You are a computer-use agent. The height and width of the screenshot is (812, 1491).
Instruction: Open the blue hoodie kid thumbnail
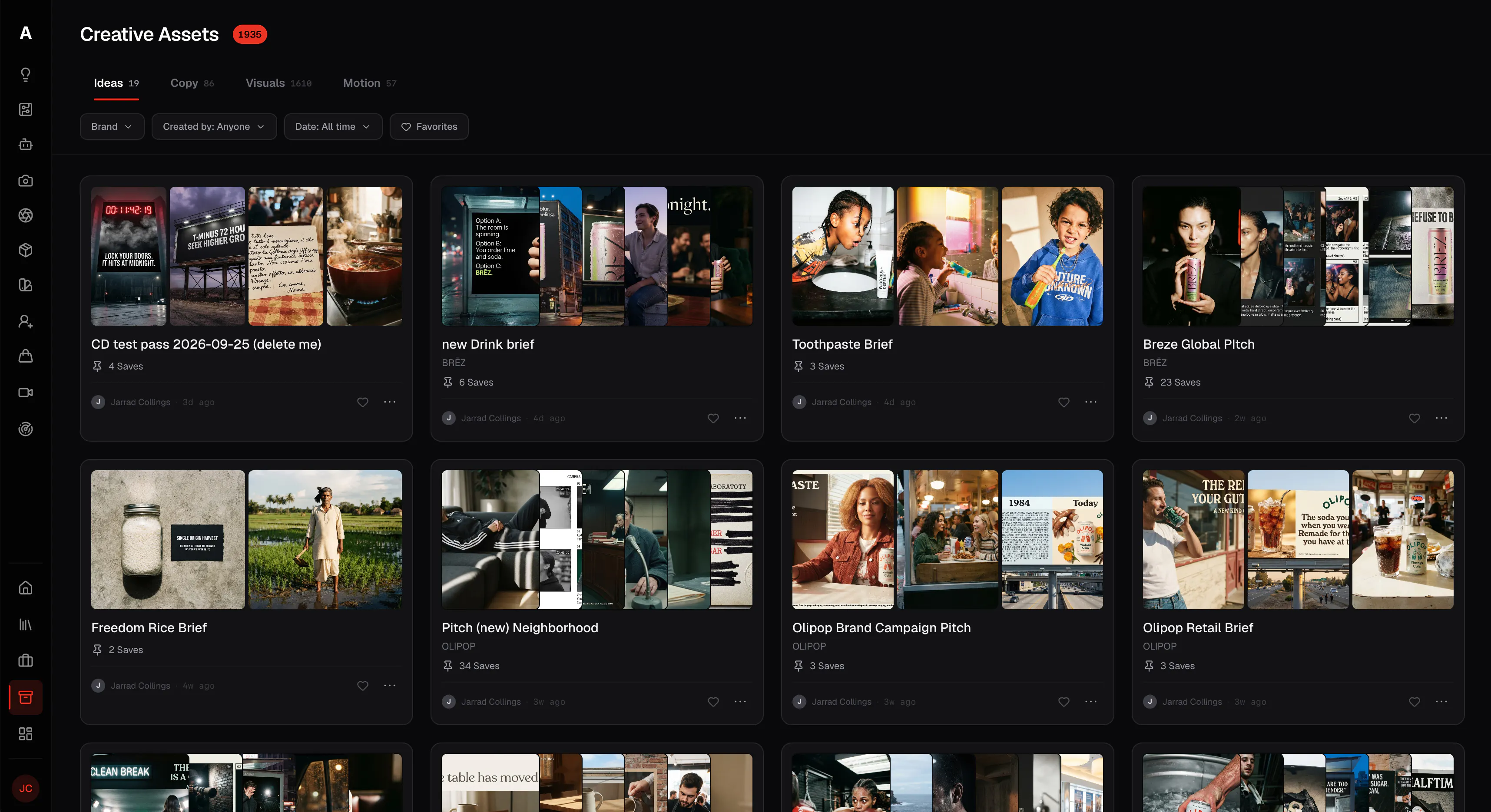tap(1052, 256)
